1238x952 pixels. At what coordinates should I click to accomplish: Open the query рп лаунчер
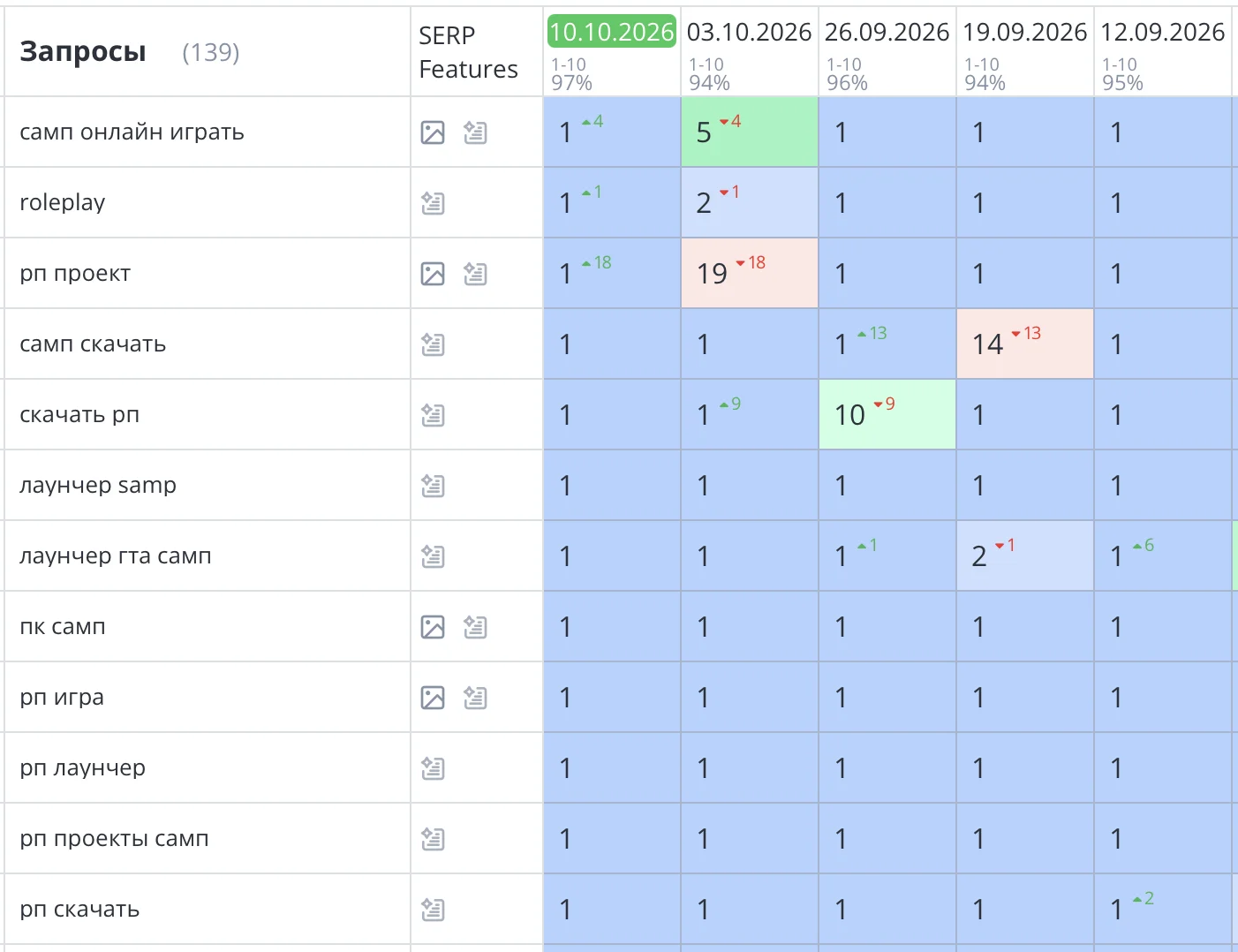[x=82, y=768]
